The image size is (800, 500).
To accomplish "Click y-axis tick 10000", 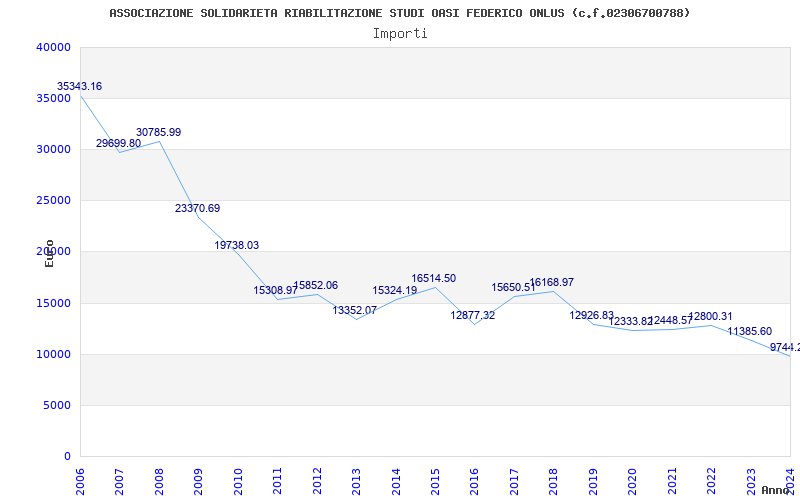I will coord(53,355).
